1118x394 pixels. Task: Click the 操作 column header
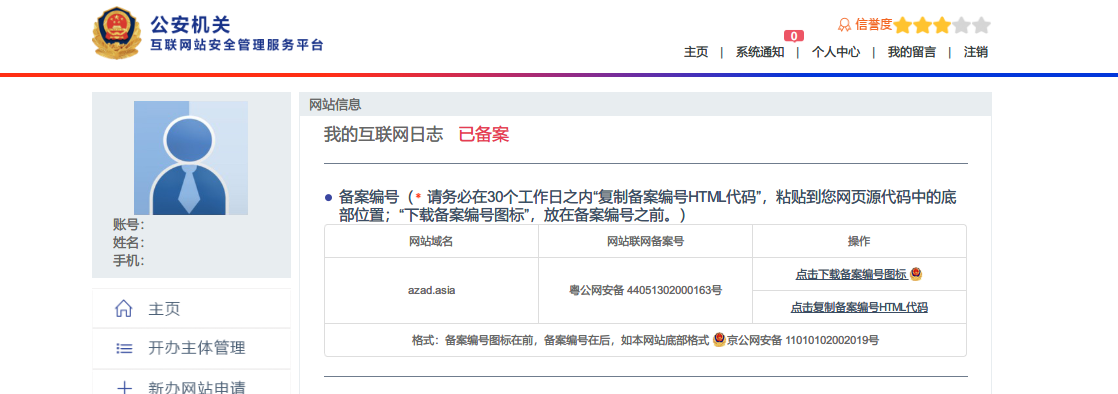click(859, 241)
